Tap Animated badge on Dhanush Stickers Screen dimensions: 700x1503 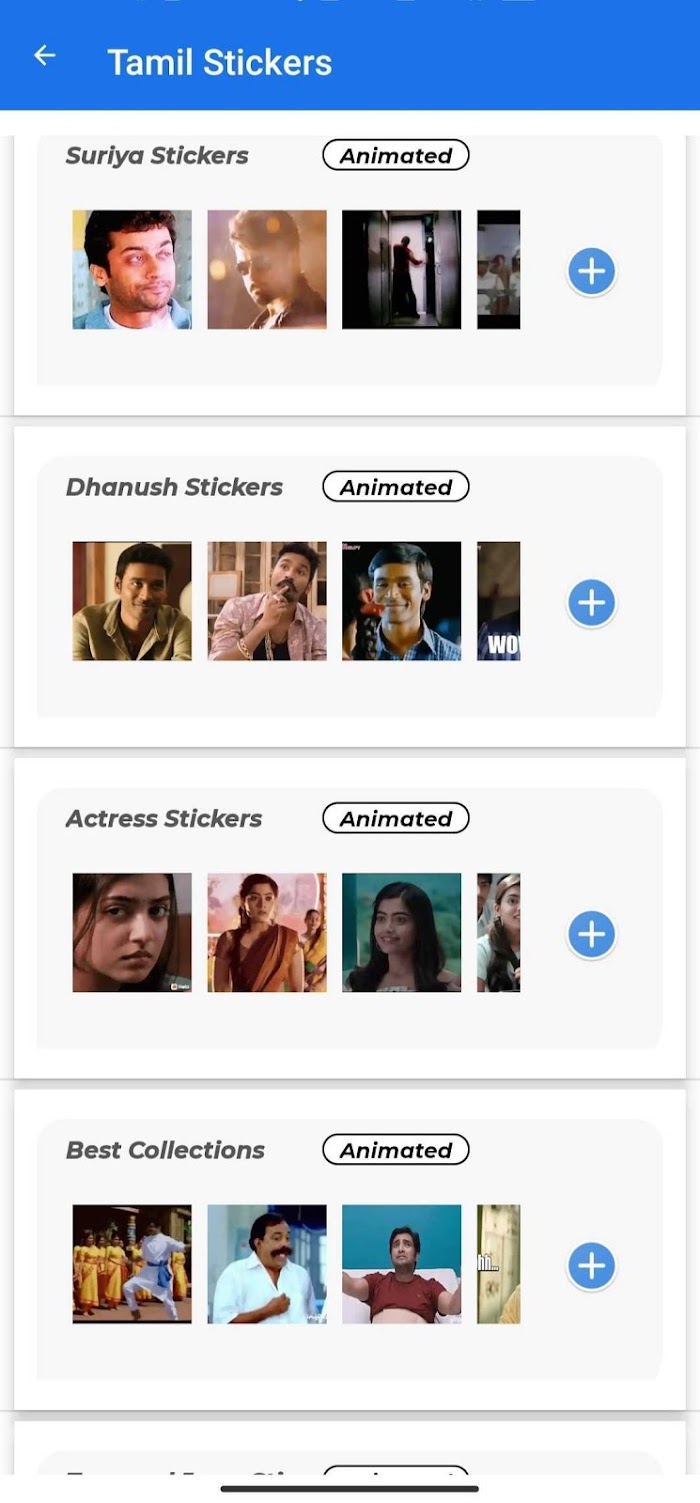pos(396,487)
